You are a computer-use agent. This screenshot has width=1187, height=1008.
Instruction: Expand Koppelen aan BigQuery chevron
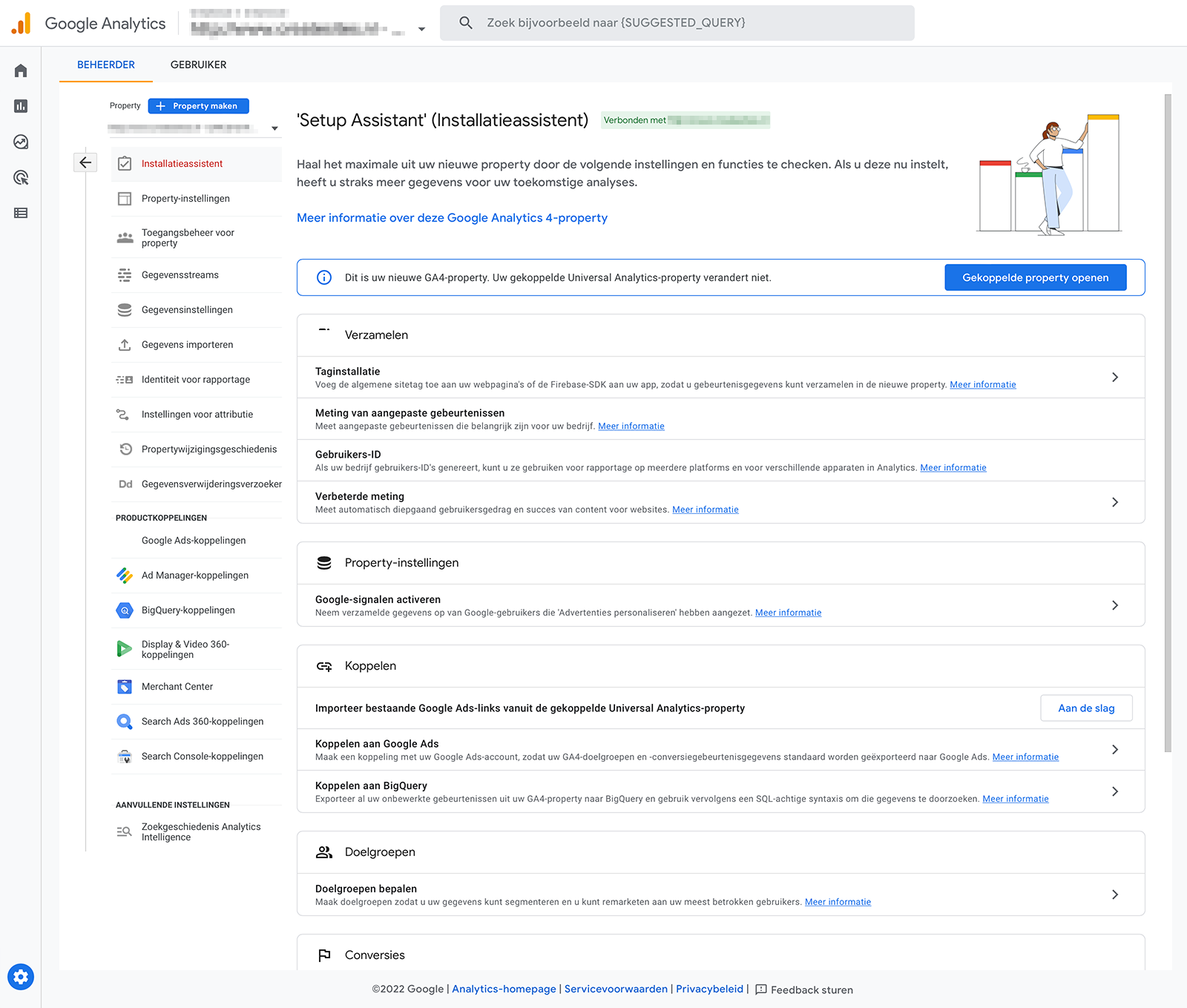[1115, 791]
